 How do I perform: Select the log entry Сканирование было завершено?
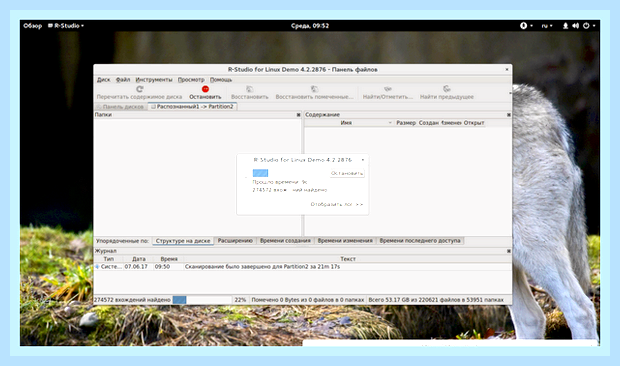tap(263, 267)
